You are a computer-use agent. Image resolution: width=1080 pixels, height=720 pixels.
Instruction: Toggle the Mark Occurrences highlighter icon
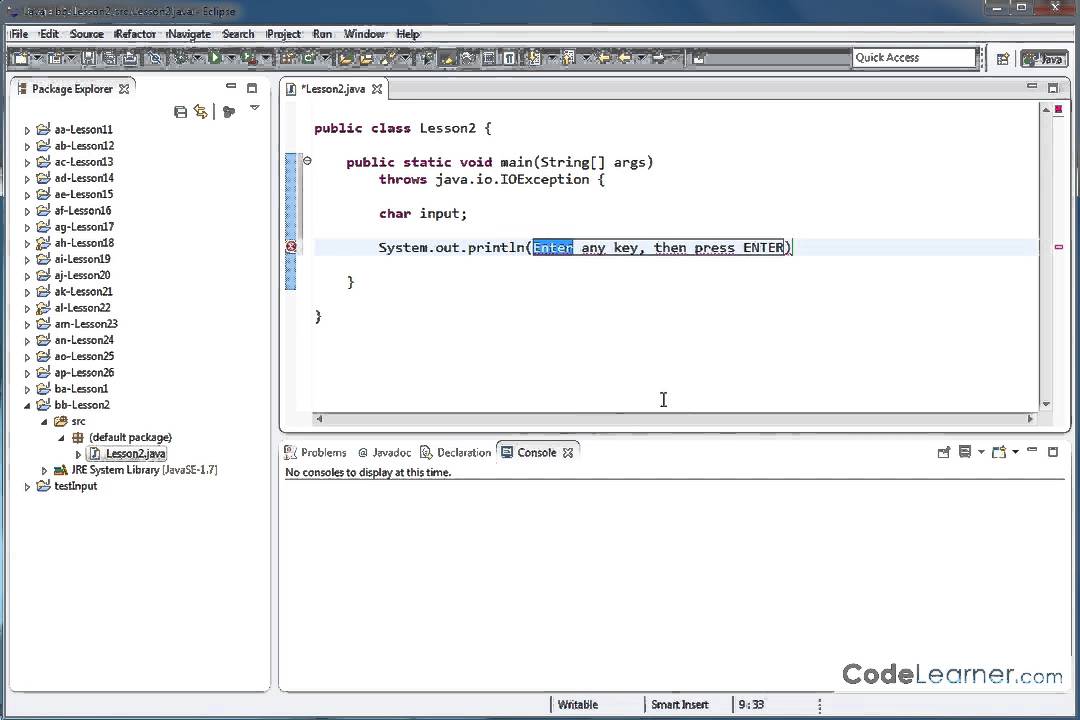click(x=448, y=59)
